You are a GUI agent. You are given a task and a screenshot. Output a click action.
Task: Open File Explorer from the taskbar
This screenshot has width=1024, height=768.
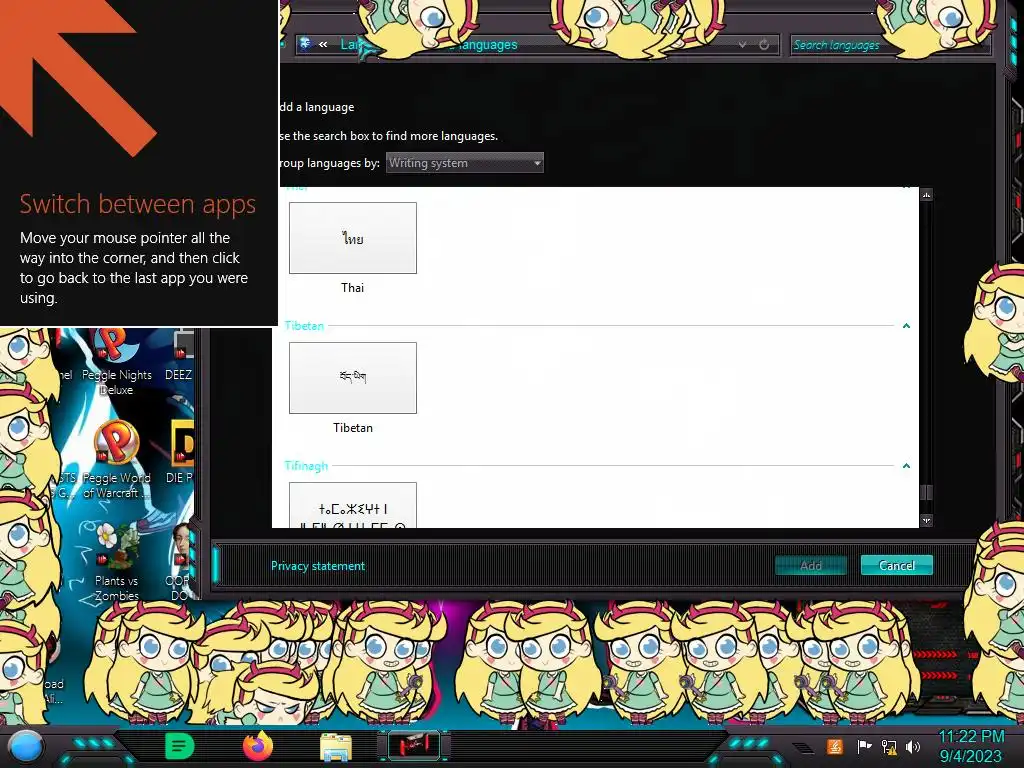coord(336,746)
